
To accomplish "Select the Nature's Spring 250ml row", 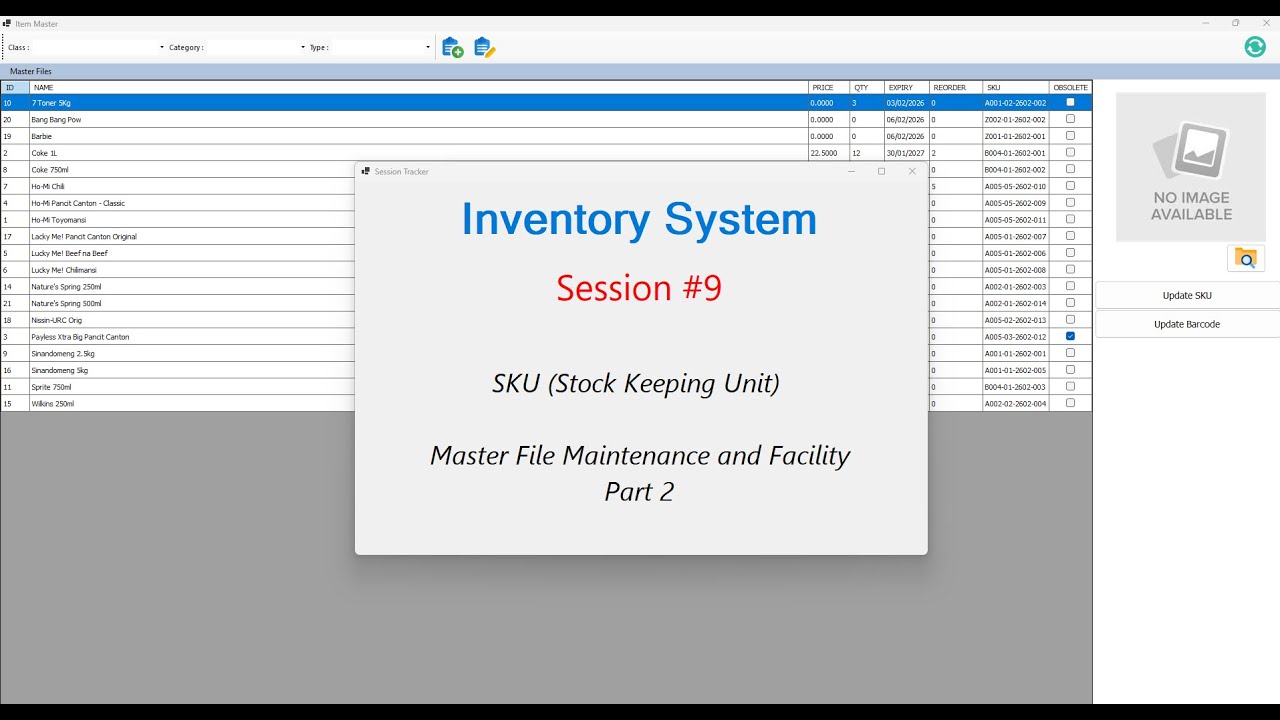I will (178, 286).
